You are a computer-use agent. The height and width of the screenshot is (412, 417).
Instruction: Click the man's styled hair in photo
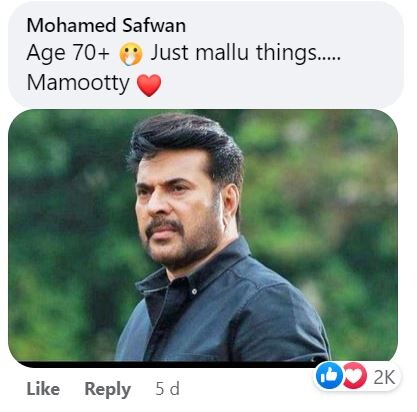tap(187, 140)
